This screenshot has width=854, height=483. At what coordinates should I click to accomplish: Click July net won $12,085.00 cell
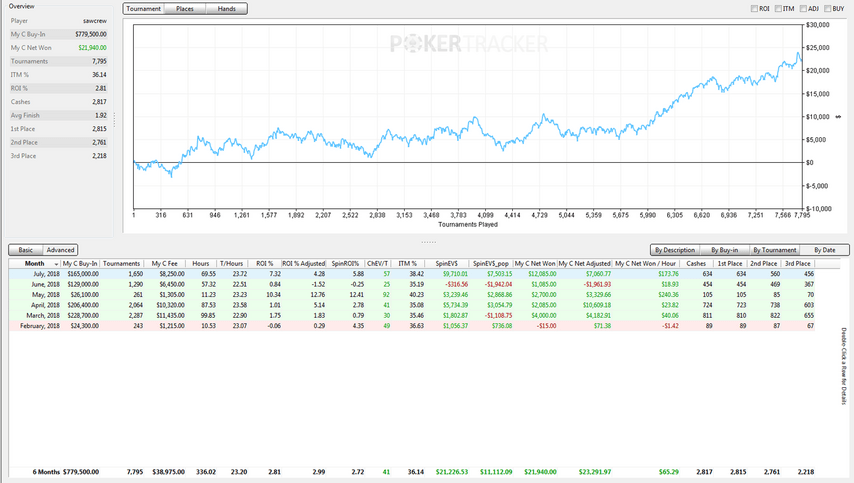[x=541, y=274]
